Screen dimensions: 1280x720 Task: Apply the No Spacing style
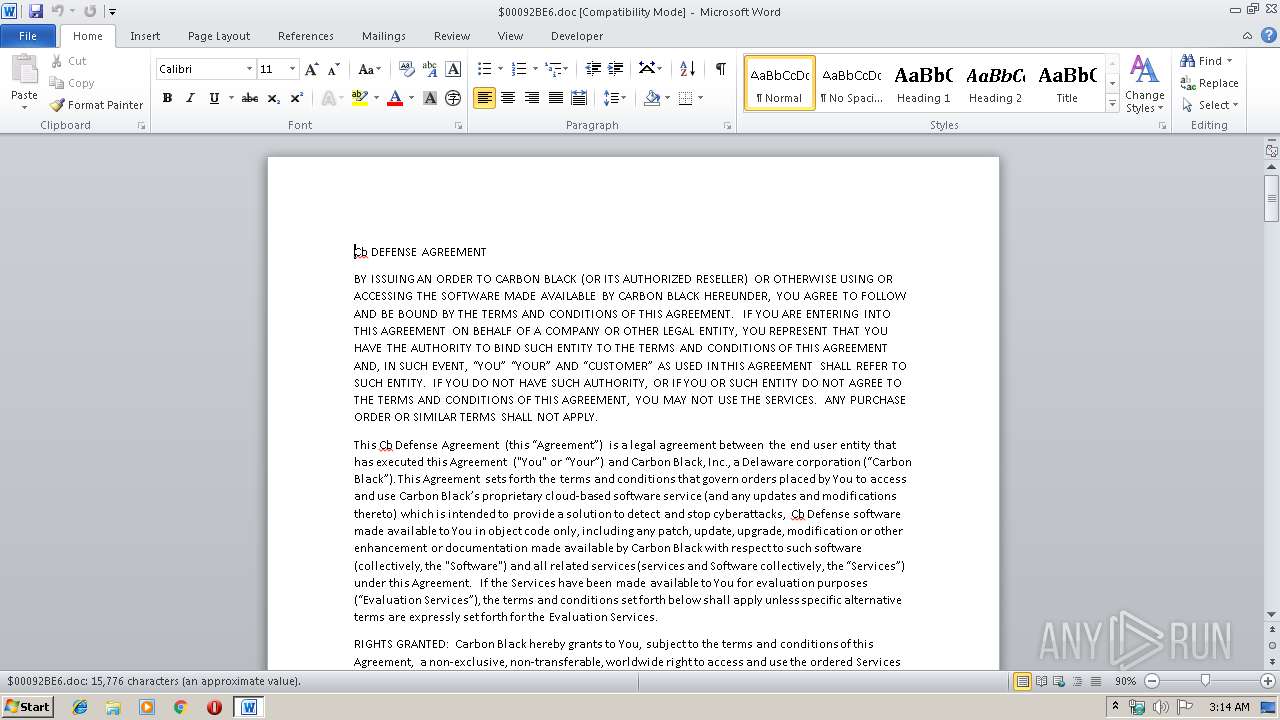[x=852, y=83]
